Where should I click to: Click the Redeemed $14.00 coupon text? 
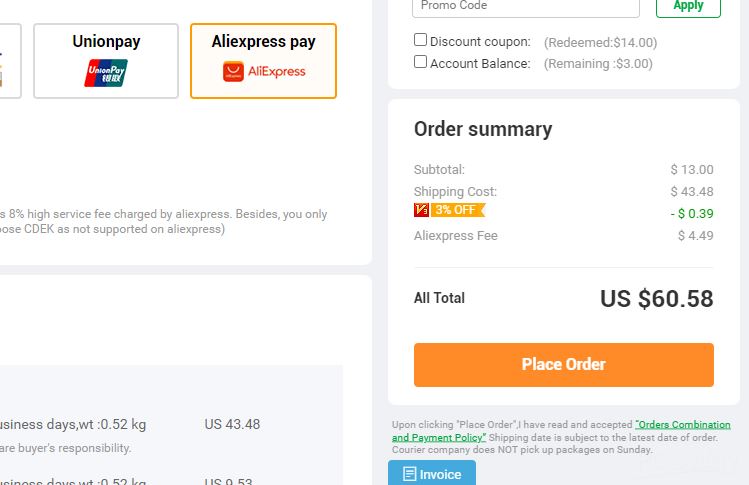[600, 43]
